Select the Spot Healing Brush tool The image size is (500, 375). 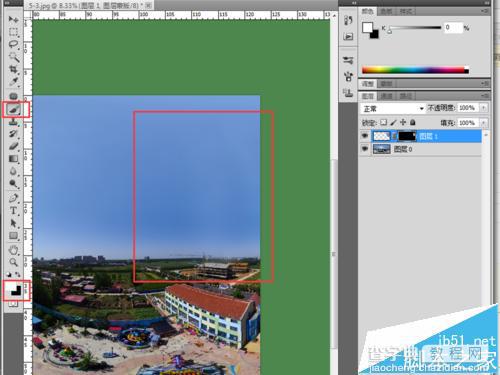pyautogui.click(x=13, y=96)
